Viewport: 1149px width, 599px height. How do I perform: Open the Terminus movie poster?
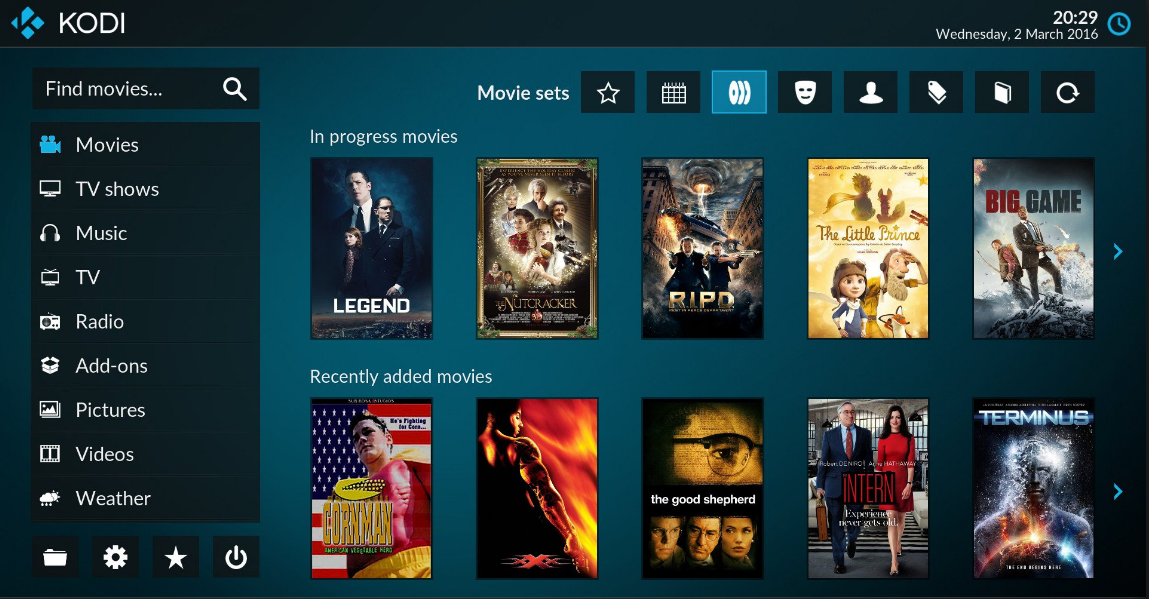[1034, 488]
